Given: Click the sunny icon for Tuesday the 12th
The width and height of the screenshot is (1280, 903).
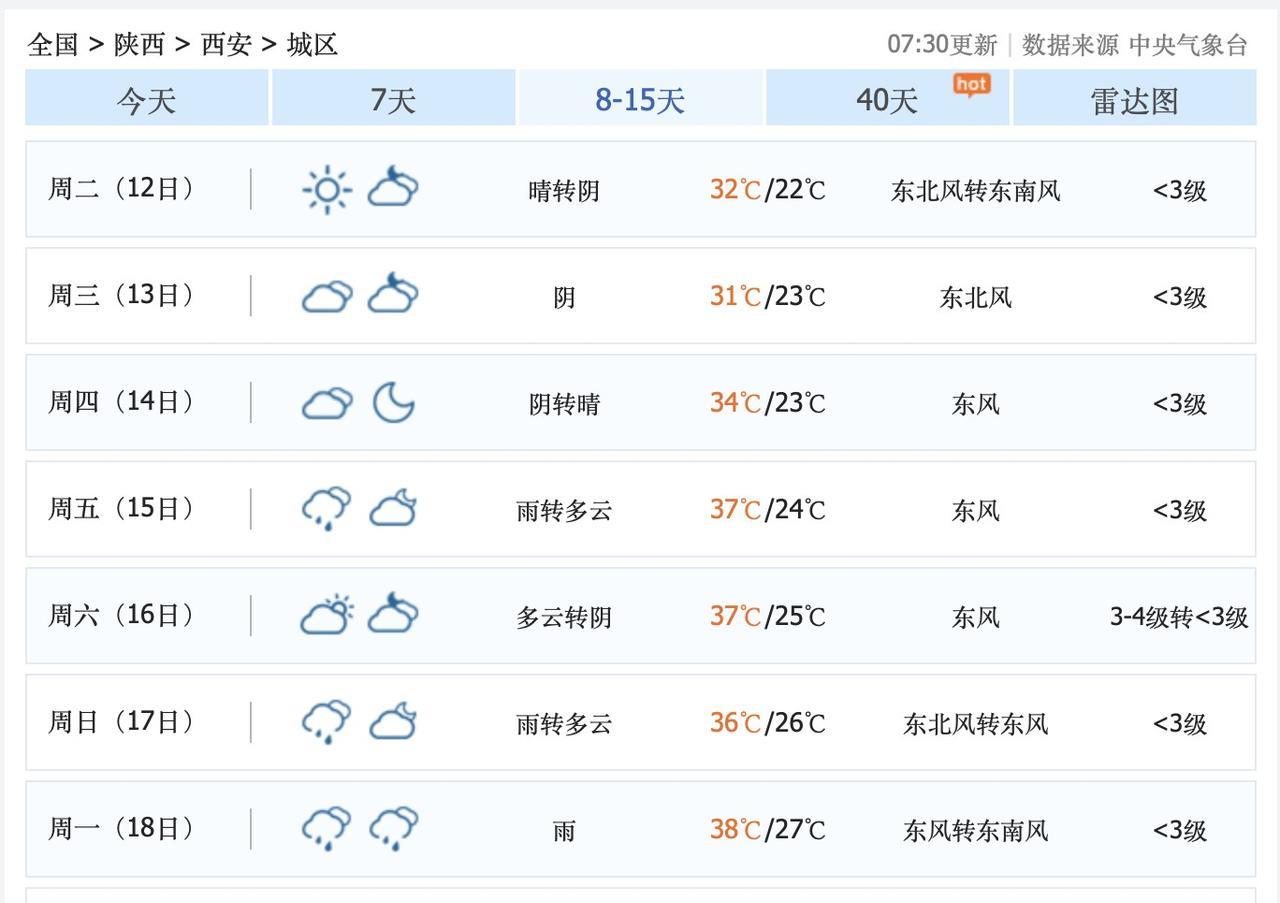Looking at the screenshot, I should tap(327, 189).
